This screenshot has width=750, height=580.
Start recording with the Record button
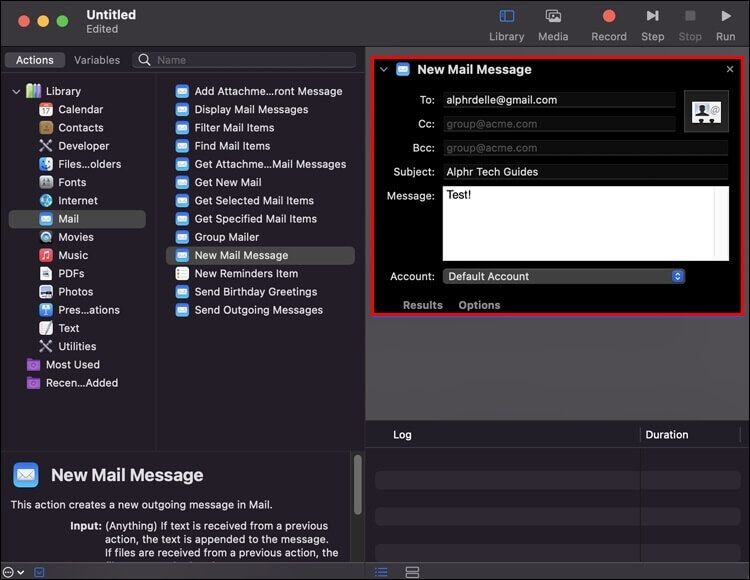608,25
